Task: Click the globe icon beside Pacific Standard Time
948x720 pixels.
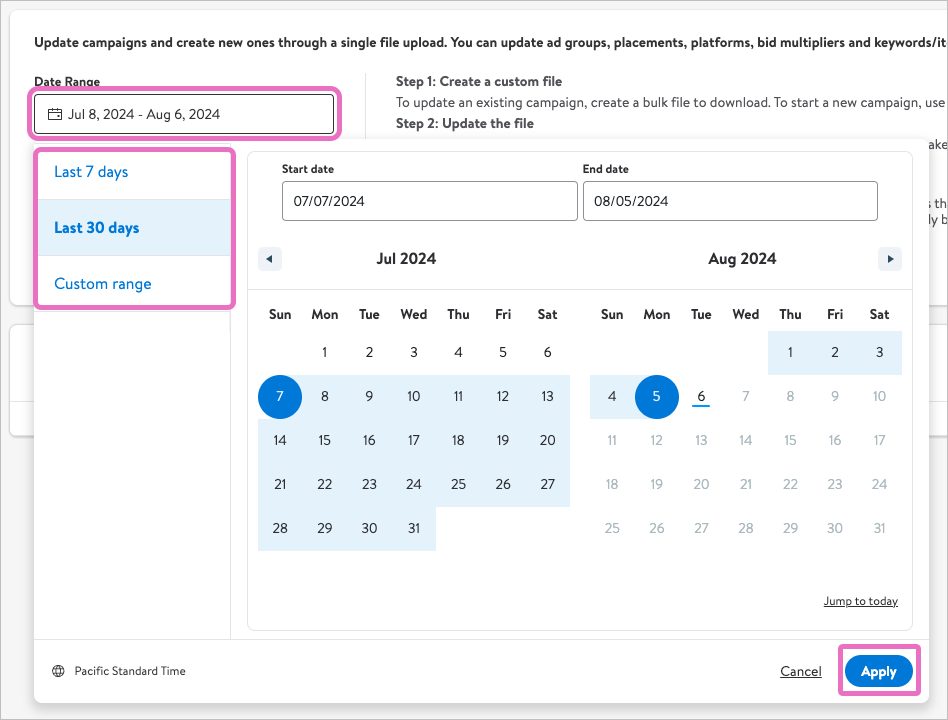Action: (x=59, y=671)
